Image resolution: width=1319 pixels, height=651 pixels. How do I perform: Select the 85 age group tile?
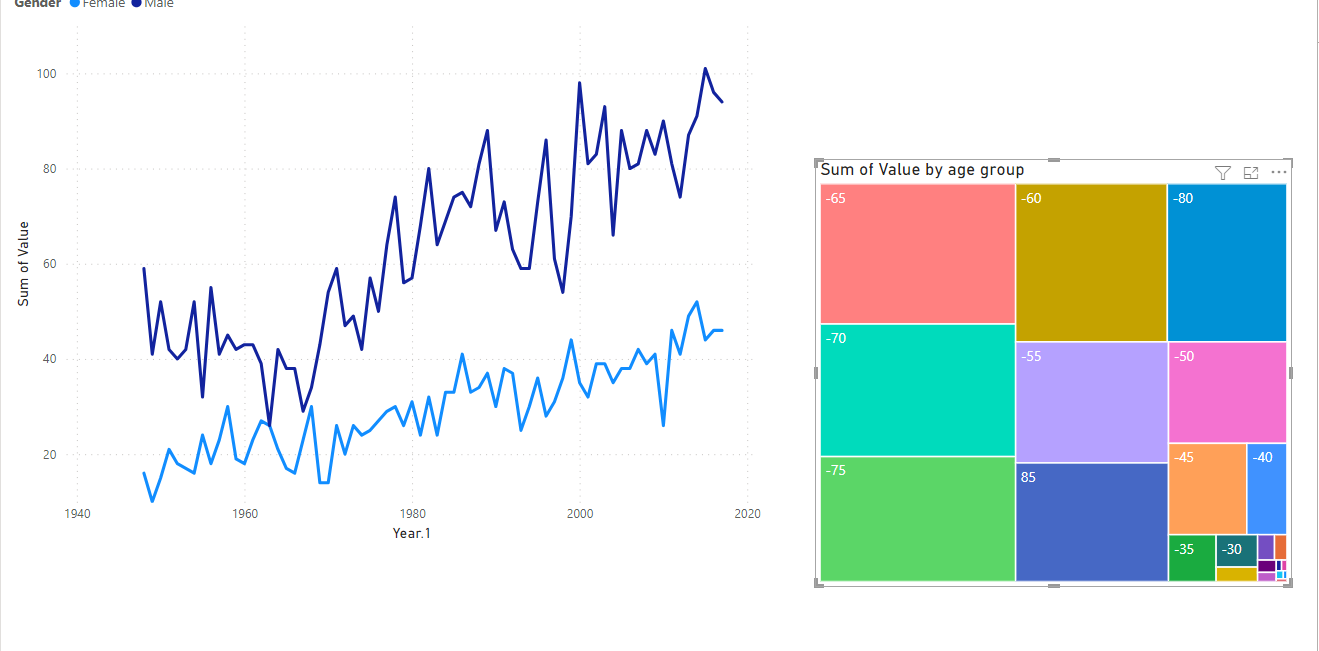[x=1091, y=521]
